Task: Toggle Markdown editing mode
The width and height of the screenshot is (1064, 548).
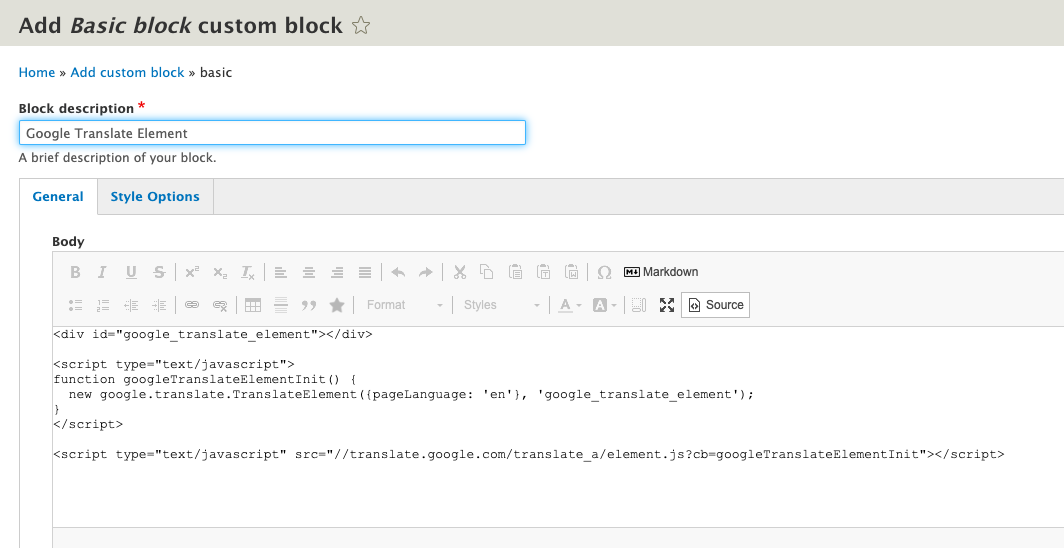Action: pyautogui.click(x=661, y=272)
